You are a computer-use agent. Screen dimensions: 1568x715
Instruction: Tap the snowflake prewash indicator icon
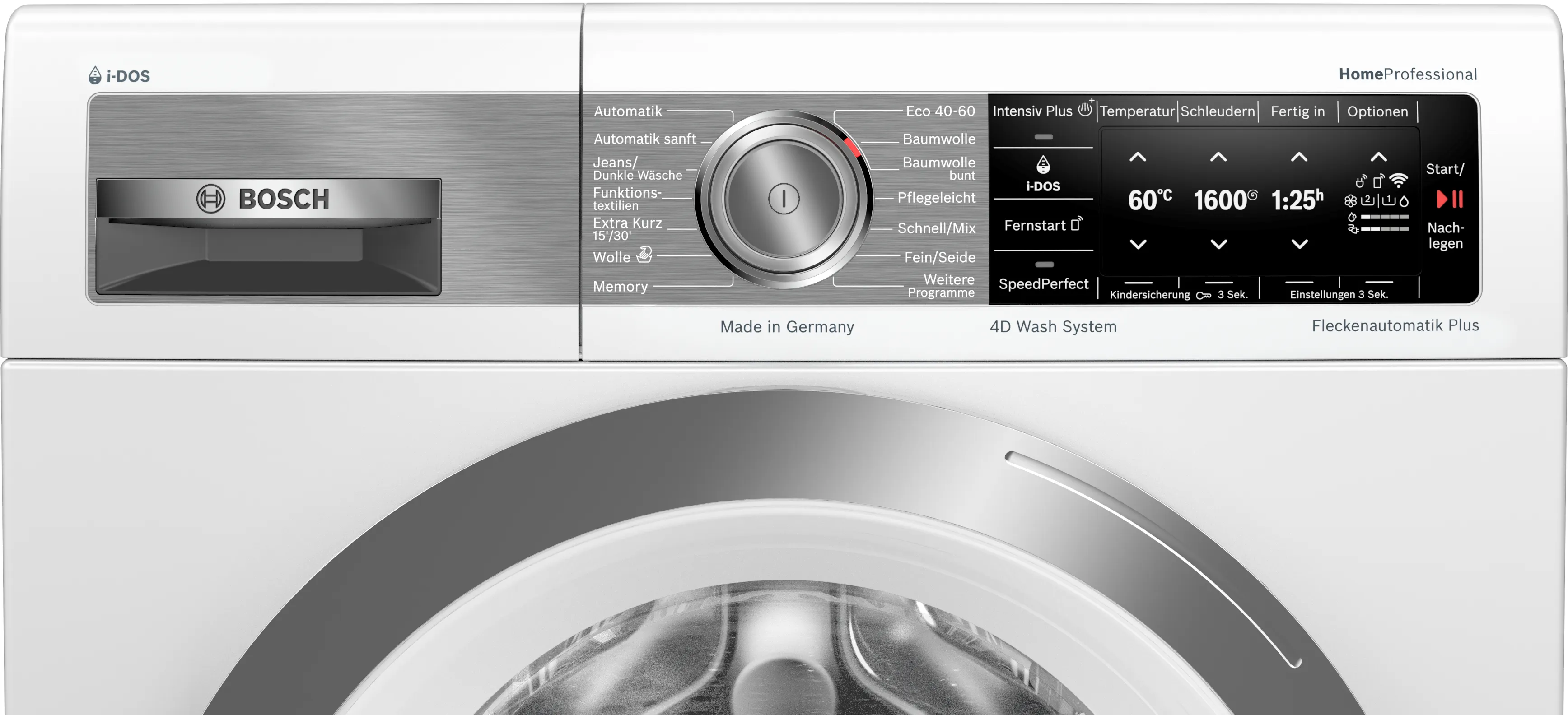click(x=1350, y=201)
